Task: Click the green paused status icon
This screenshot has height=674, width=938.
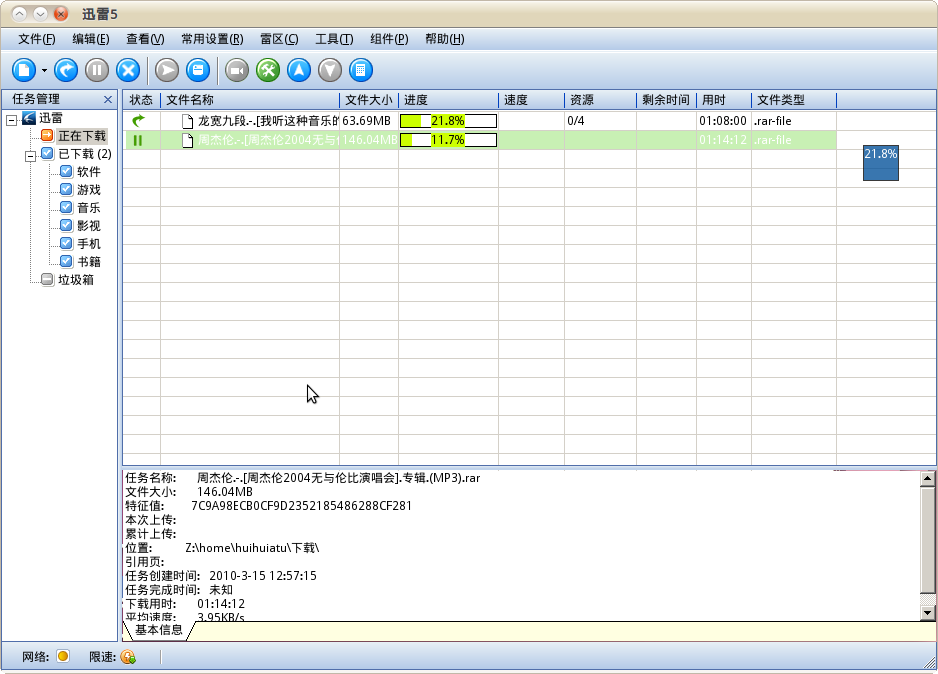Action: [138, 140]
